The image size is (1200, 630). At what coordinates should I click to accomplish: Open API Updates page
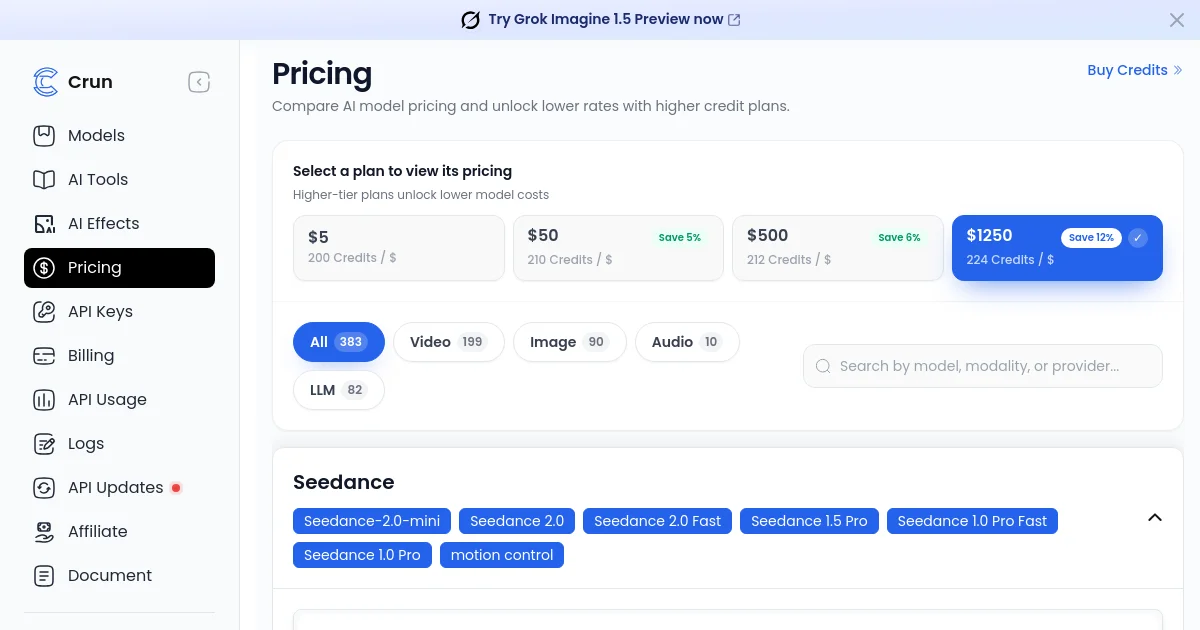pyautogui.click(x=119, y=487)
